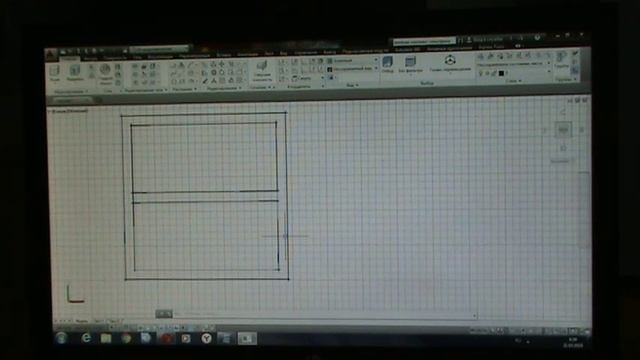The image size is (640, 360).
Task: Open the No Filter selection button
Action: click(x=410, y=64)
